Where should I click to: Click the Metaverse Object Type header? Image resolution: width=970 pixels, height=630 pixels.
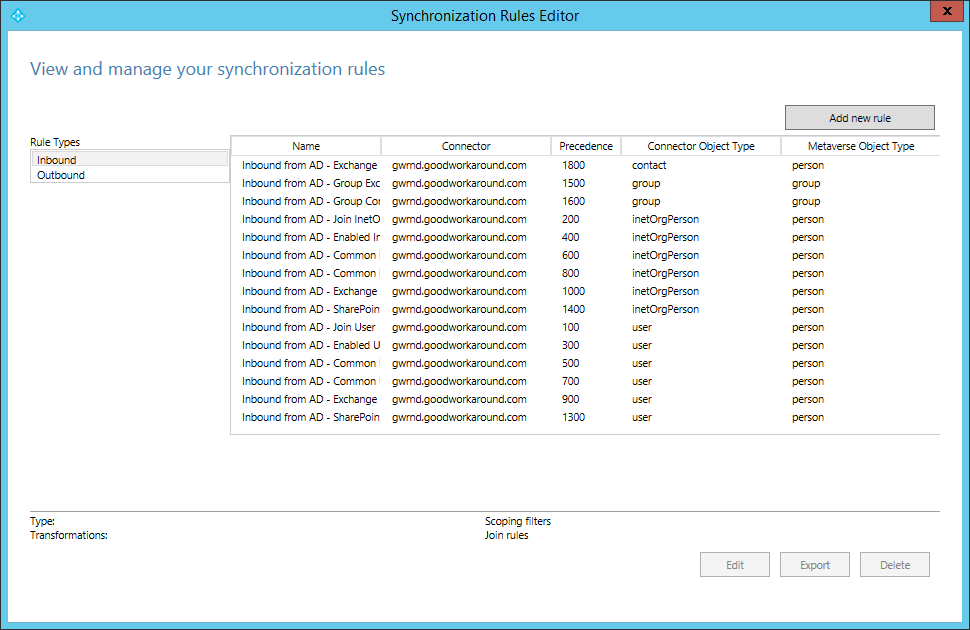[860, 146]
